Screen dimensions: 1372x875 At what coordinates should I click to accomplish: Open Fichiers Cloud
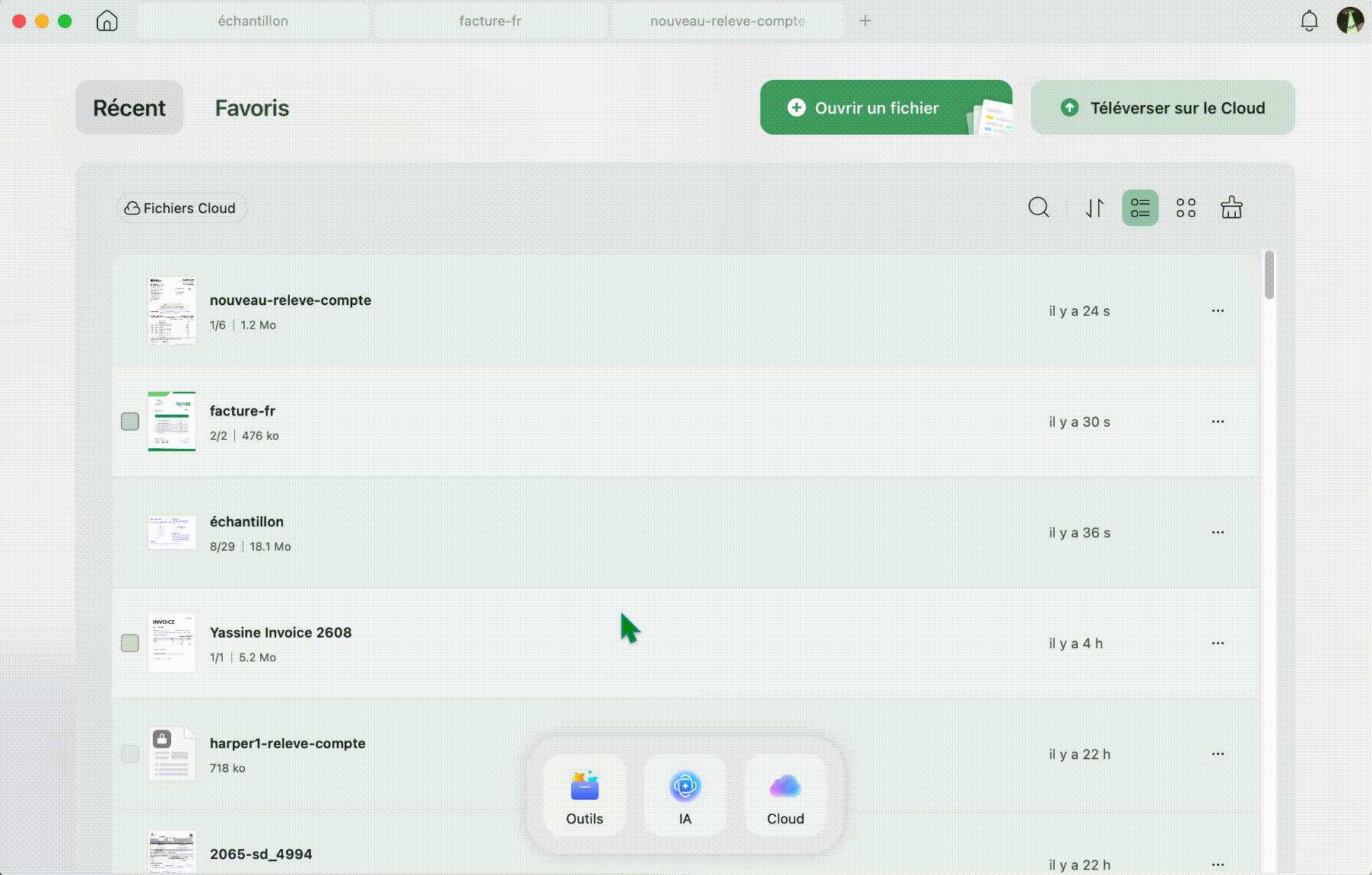pos(181,208)
